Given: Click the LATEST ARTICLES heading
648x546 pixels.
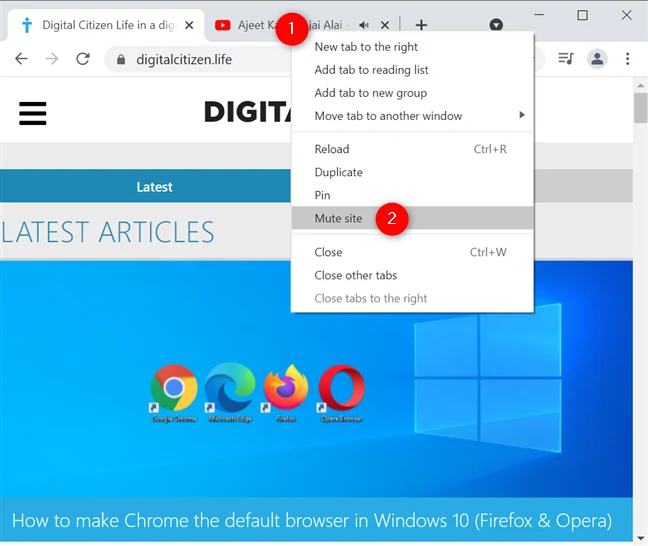Looking at the screenshot, I should coord(108,232).
